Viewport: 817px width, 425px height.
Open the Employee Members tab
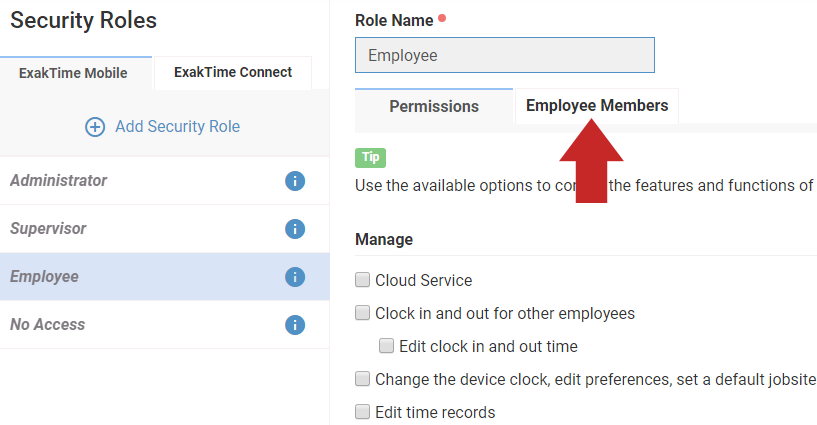pos(597,106)
